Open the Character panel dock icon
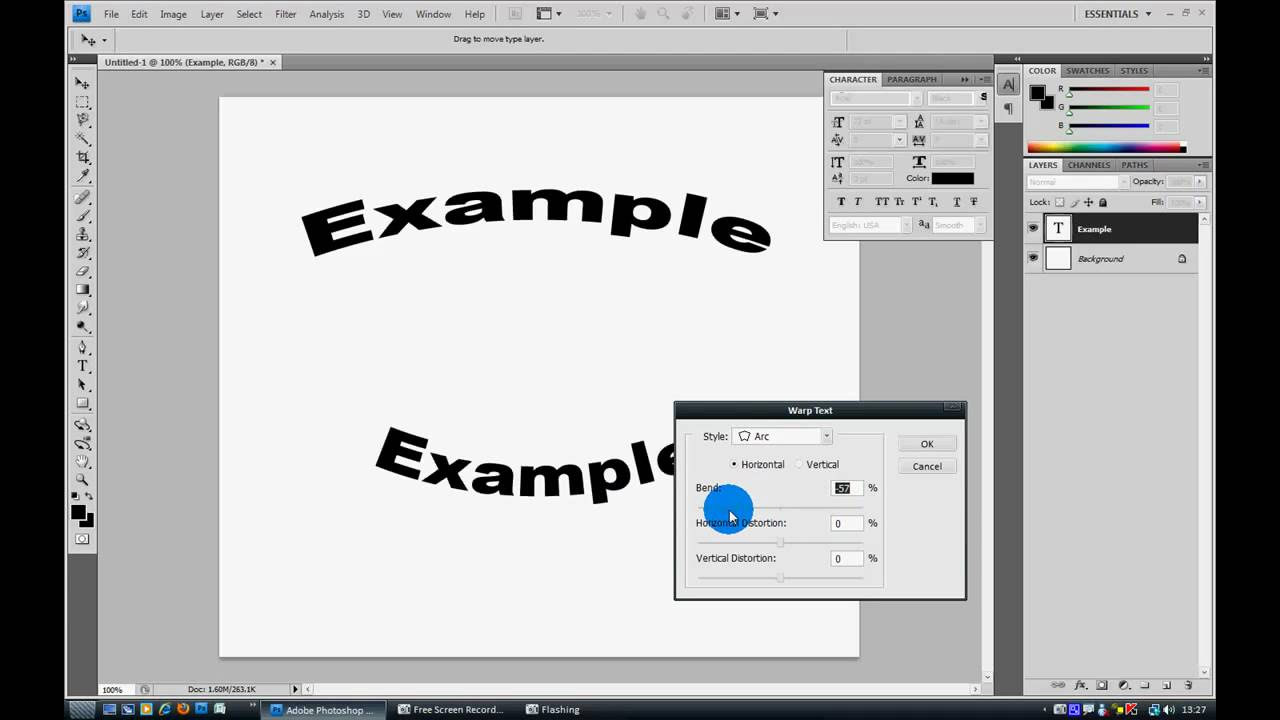Image resolution: width=1280 pixels, height=720 pixels. [1008, 85]
